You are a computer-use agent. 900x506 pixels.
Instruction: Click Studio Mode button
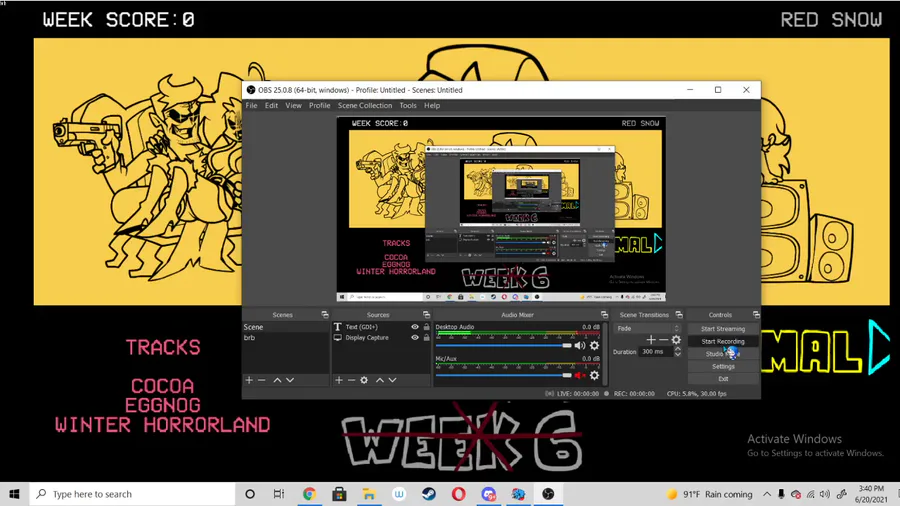point(723,354)
